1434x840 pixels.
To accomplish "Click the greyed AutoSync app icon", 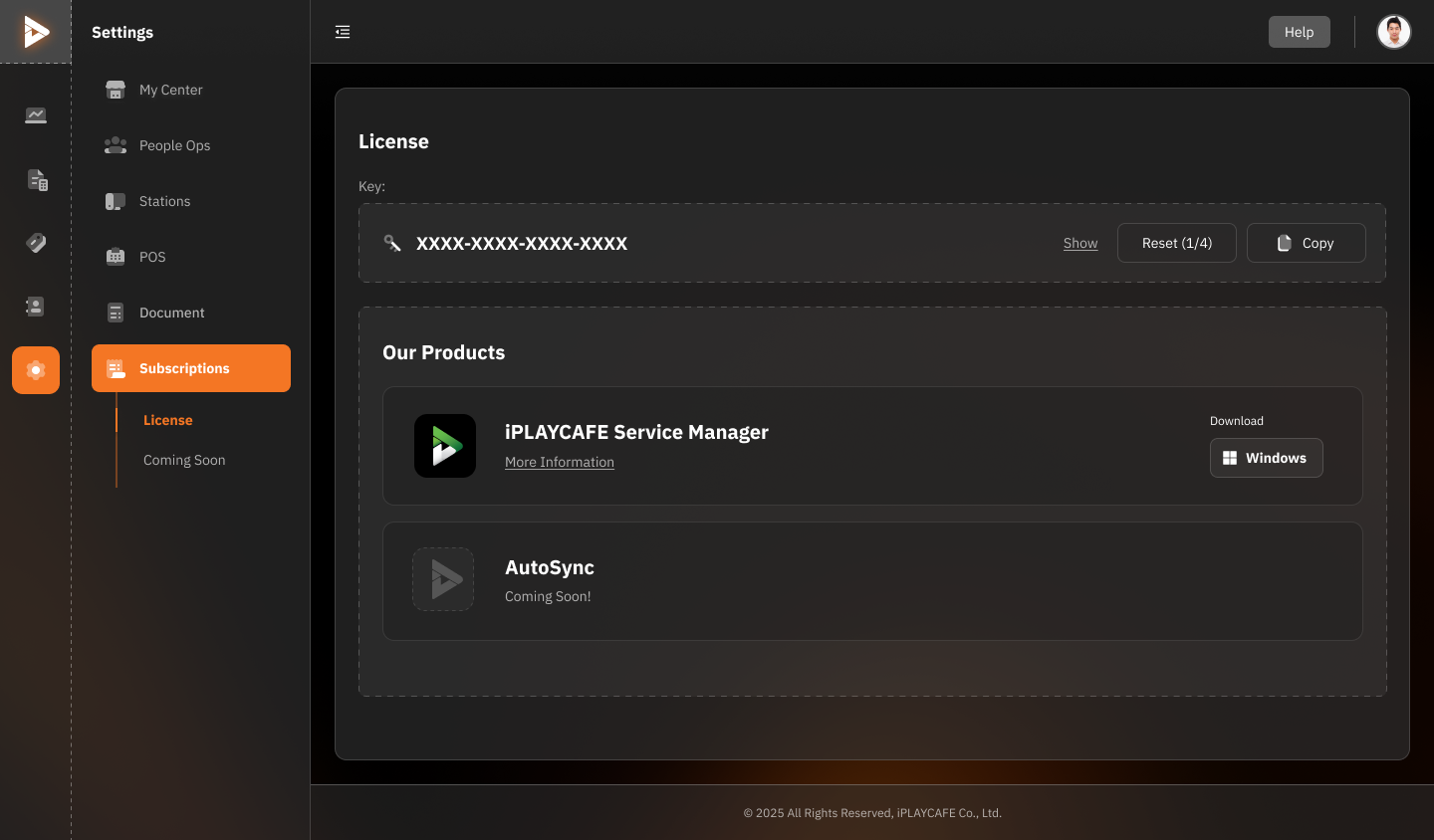I will (443, 579).
